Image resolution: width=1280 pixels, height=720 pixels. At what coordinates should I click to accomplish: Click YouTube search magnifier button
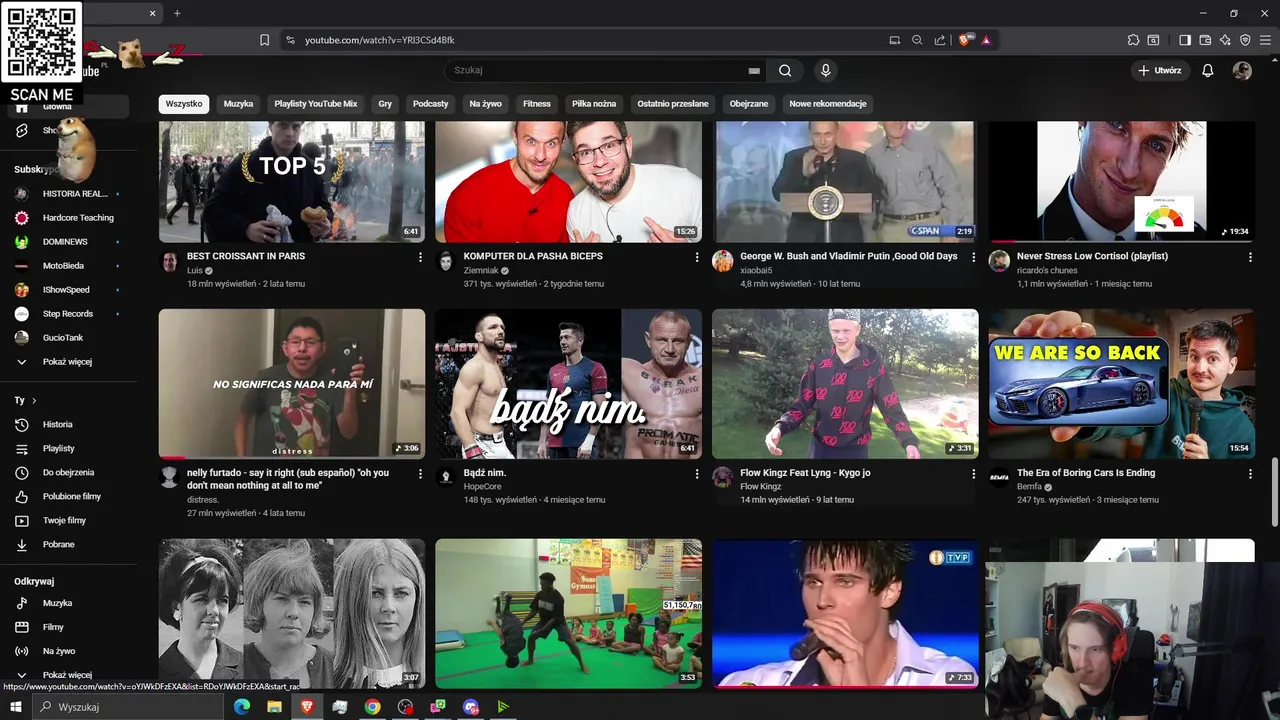click(785, 70)
